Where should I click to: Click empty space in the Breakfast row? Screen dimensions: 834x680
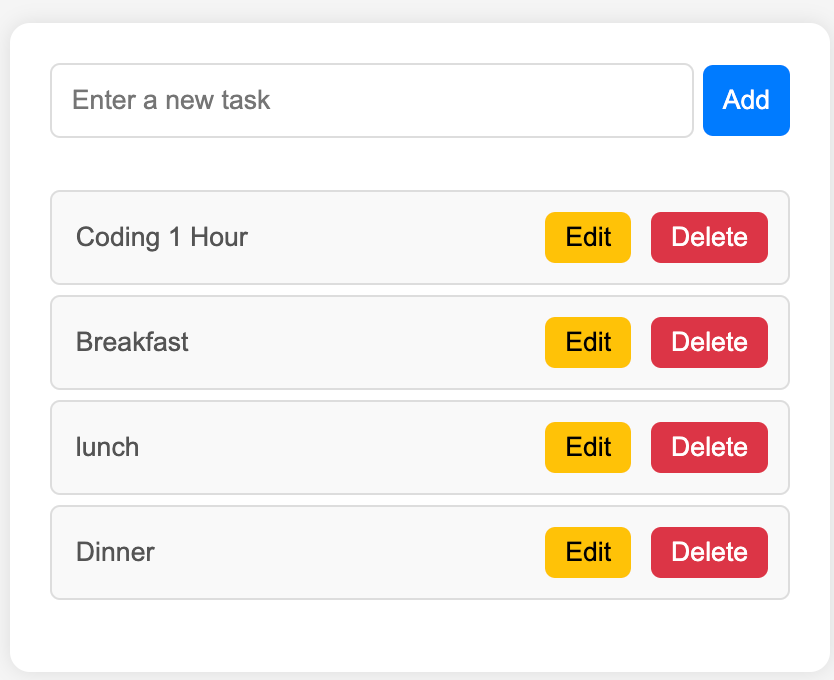coord(367,342)
